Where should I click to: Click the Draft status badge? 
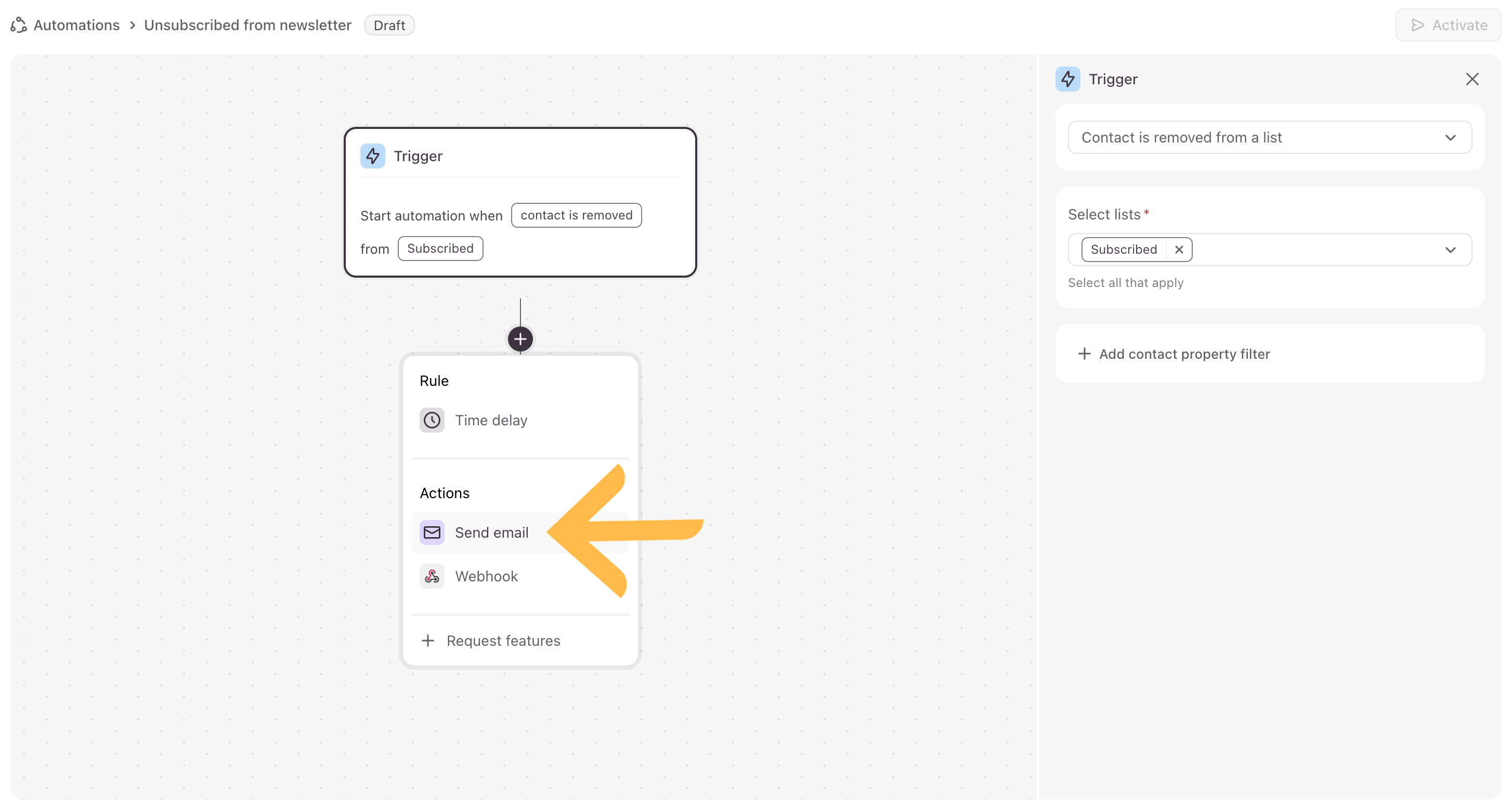[389, 25]
